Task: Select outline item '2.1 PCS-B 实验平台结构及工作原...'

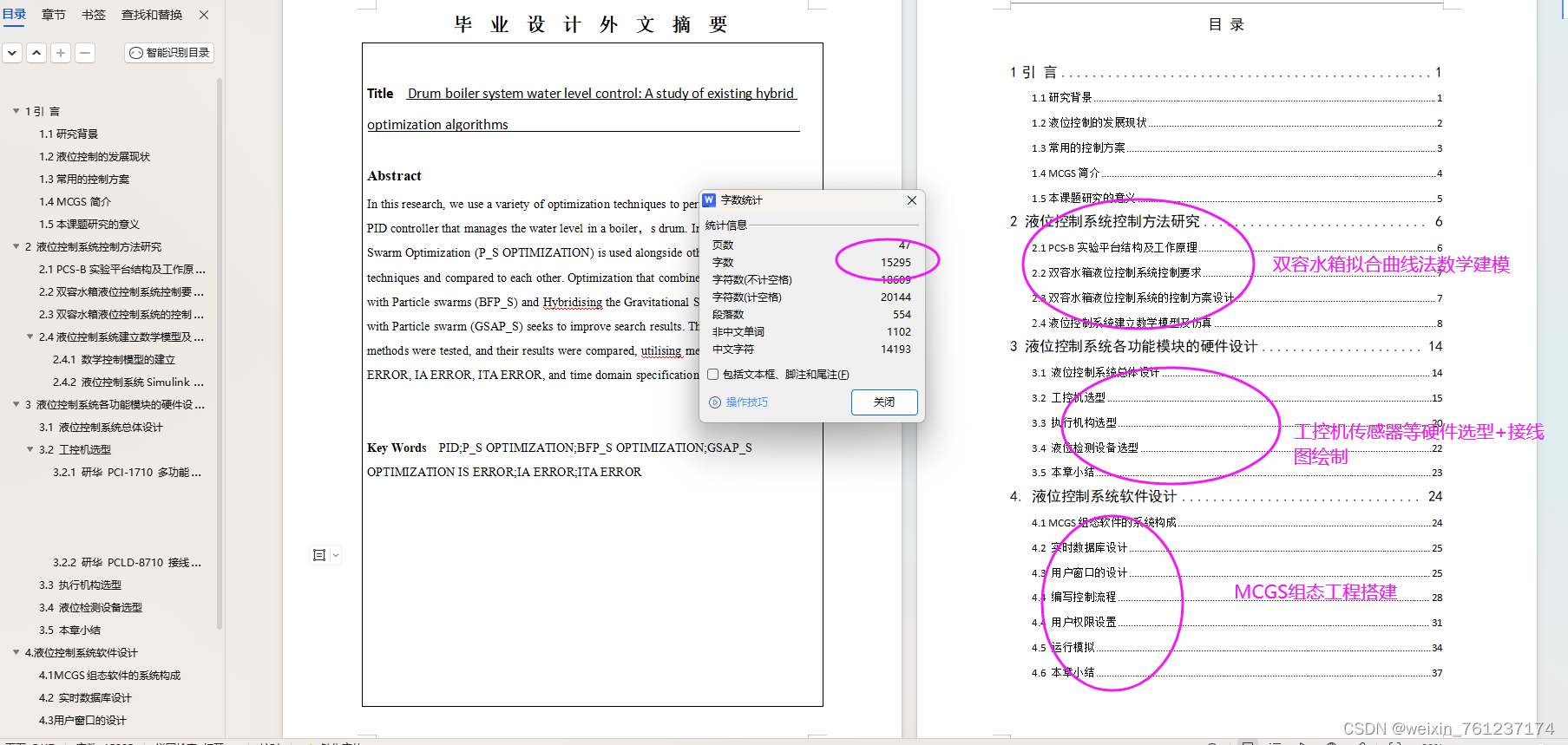Action: tap(121, 269)
